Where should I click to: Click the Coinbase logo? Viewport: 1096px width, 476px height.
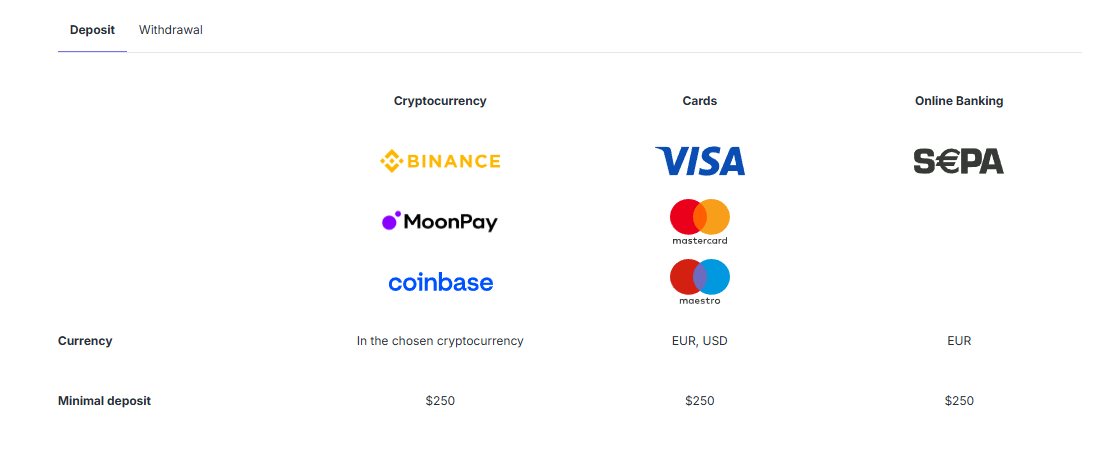[x=440, y=282]
